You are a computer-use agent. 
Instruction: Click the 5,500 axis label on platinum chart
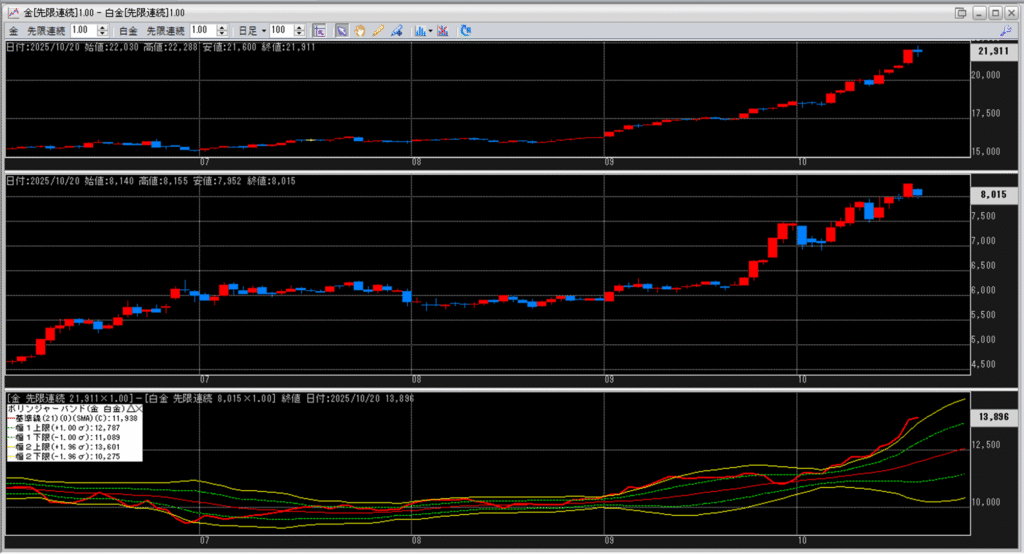pyautogui.click(x=984, y=315)
